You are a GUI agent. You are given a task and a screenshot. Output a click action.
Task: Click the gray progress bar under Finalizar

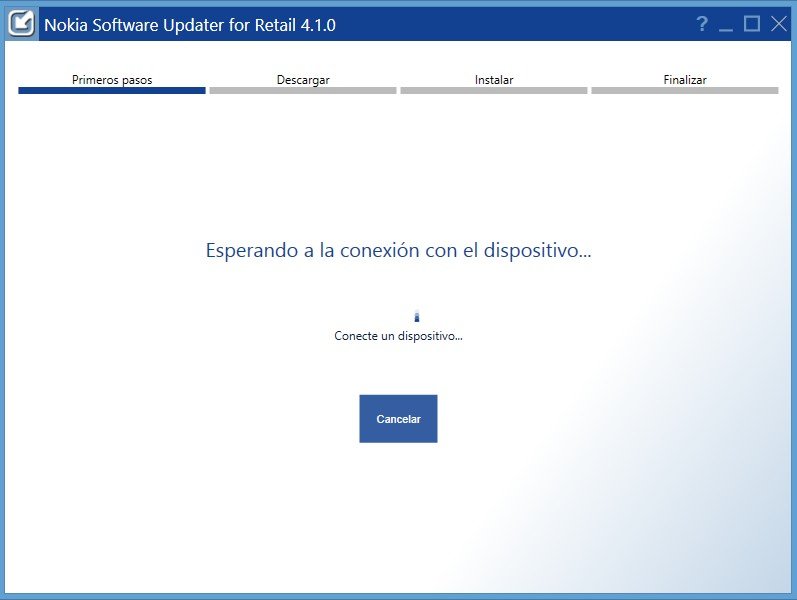click(x=685, y=91)
